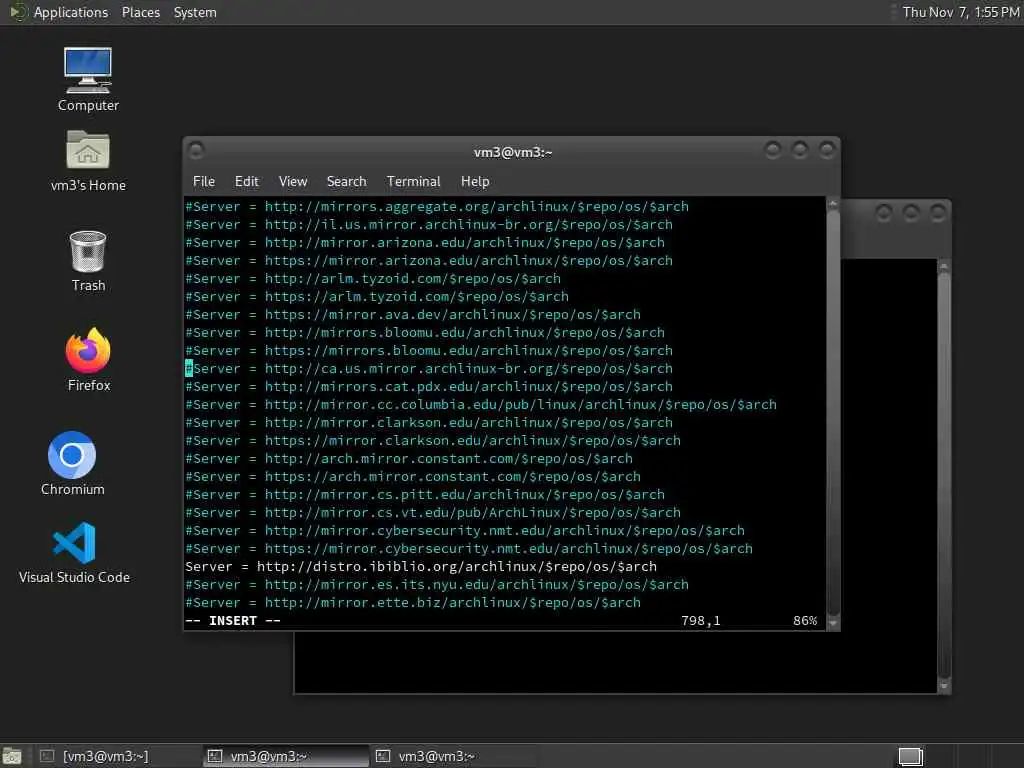Click the front terminal scrollbar up arrow
The height and width of the screenshot is (768, 1024).
coord(833,204)
